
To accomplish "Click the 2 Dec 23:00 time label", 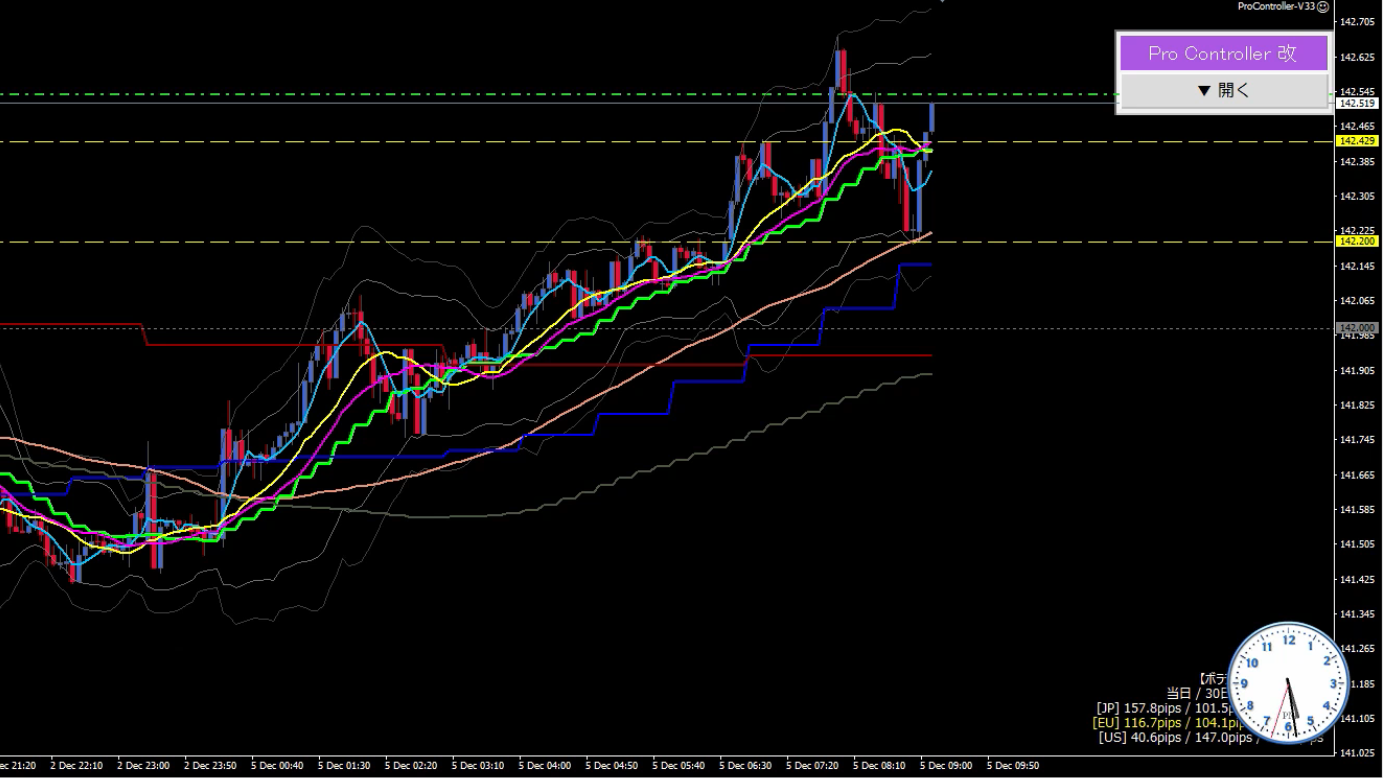I will pyautogui.click(x=143, y=766).
